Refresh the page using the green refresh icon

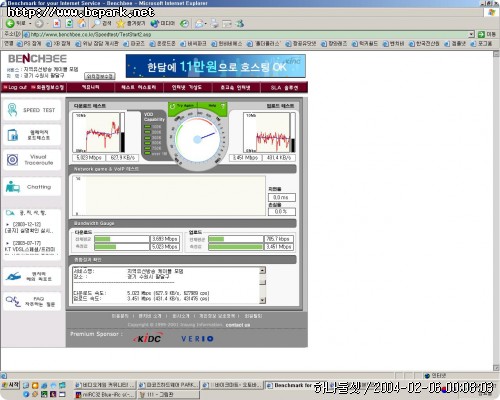(x=69, y=24)
